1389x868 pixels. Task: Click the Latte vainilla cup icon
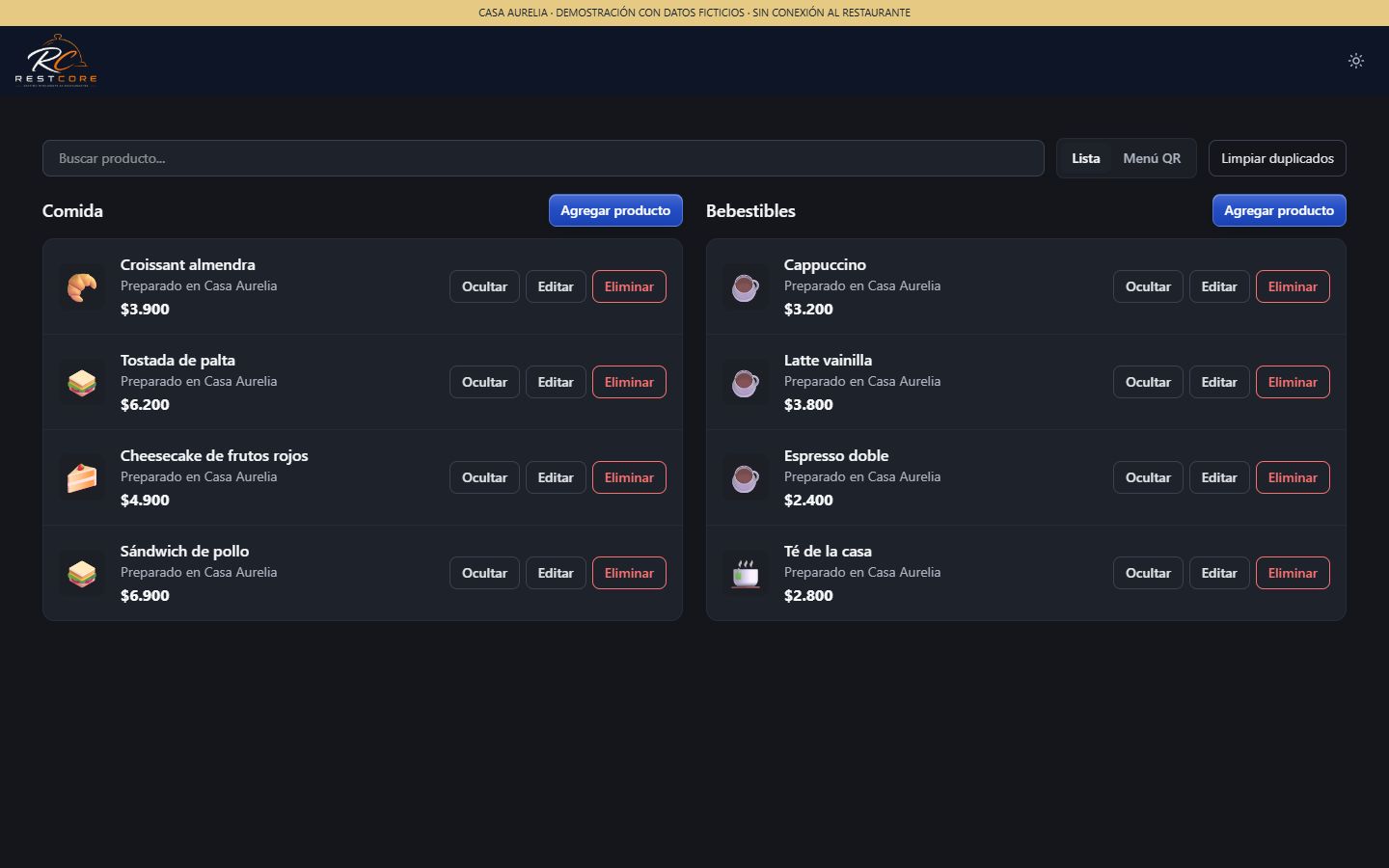point(746,382)
